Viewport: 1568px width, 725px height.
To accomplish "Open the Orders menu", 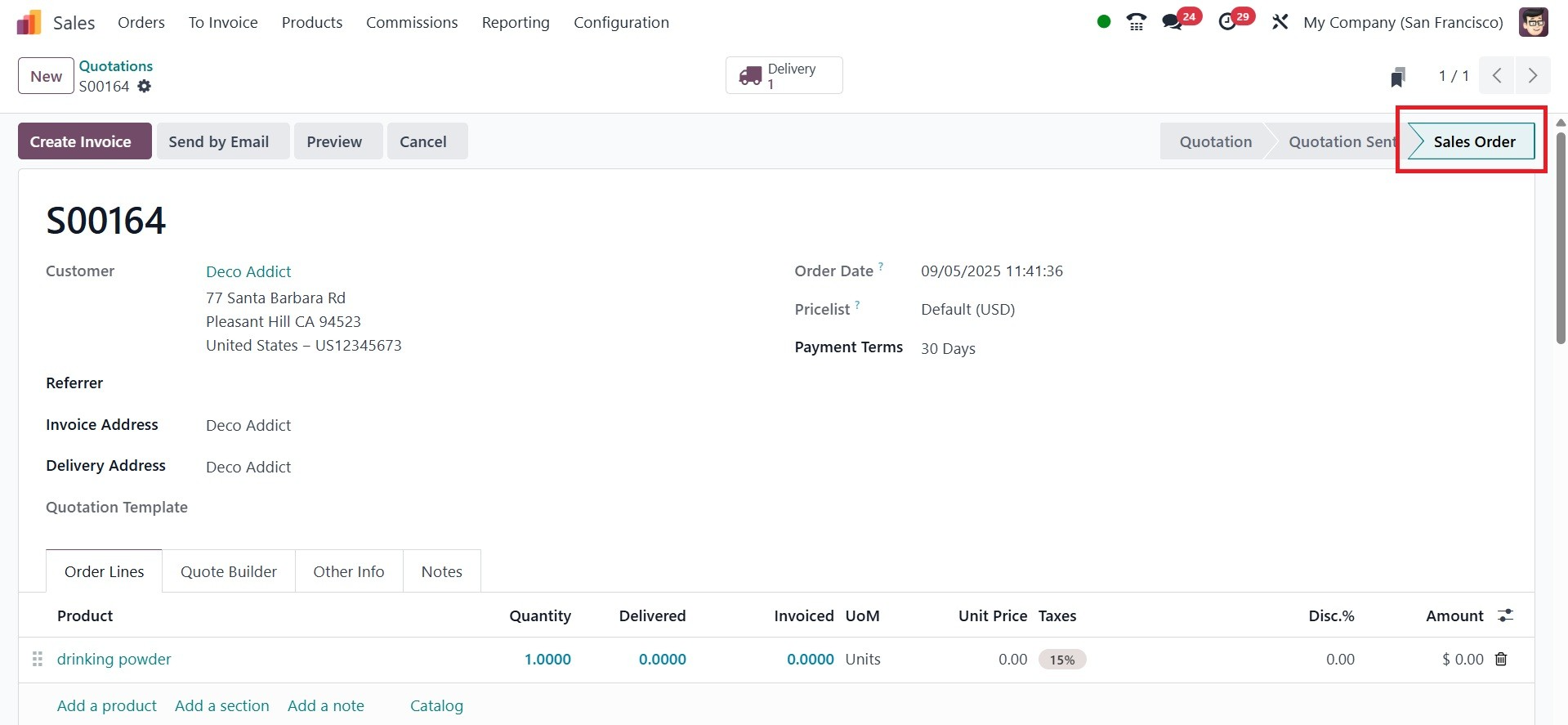I will click(141, 22).
